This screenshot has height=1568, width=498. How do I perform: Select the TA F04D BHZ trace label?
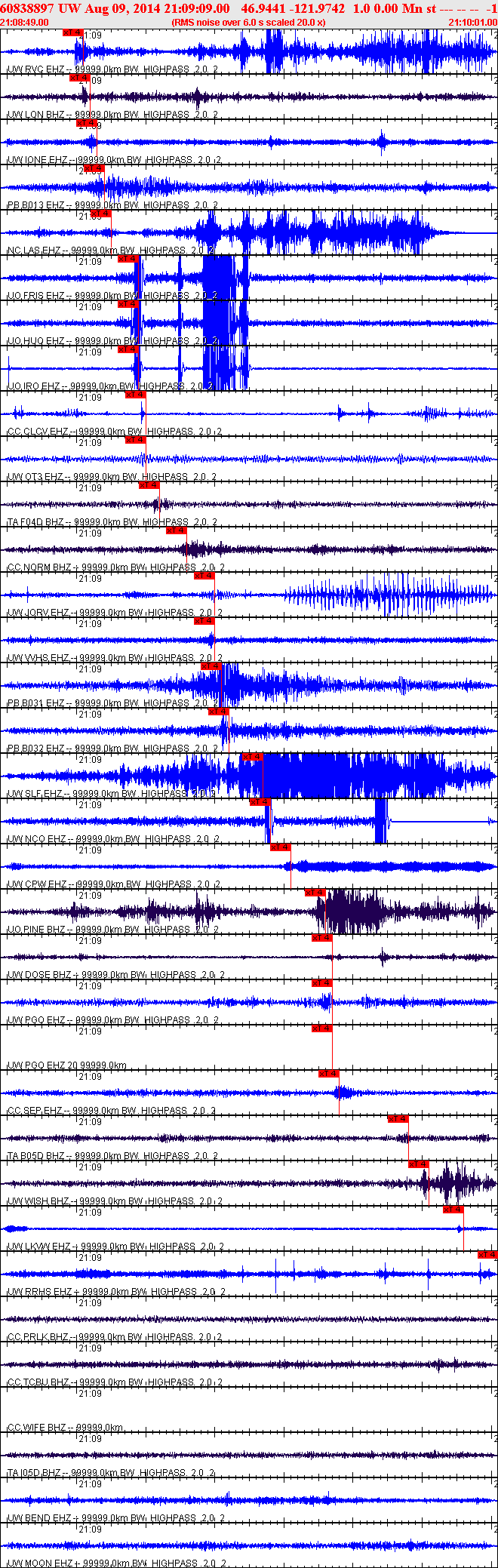click(112, 522)
